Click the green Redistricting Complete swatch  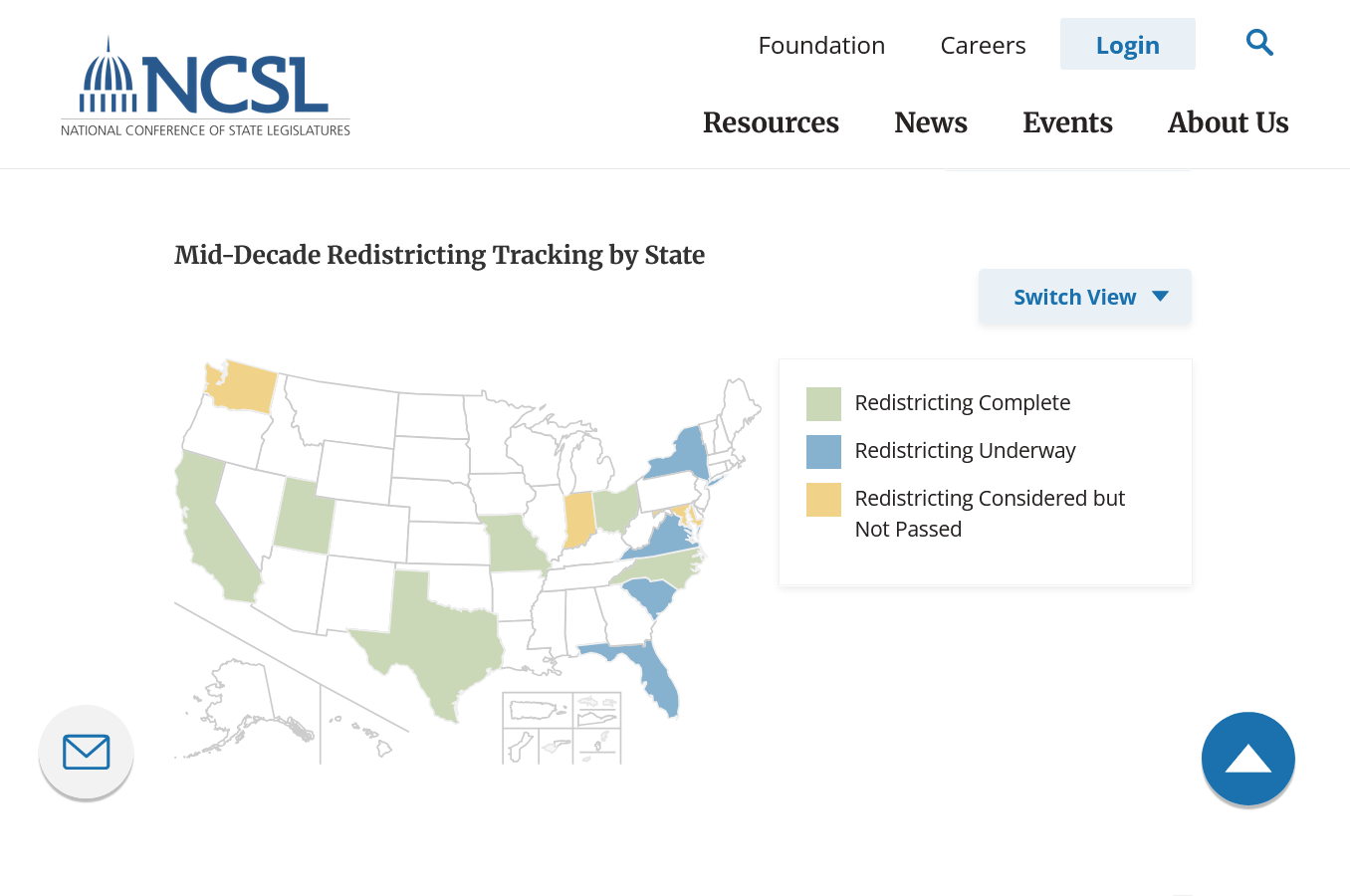click(823, 403)
